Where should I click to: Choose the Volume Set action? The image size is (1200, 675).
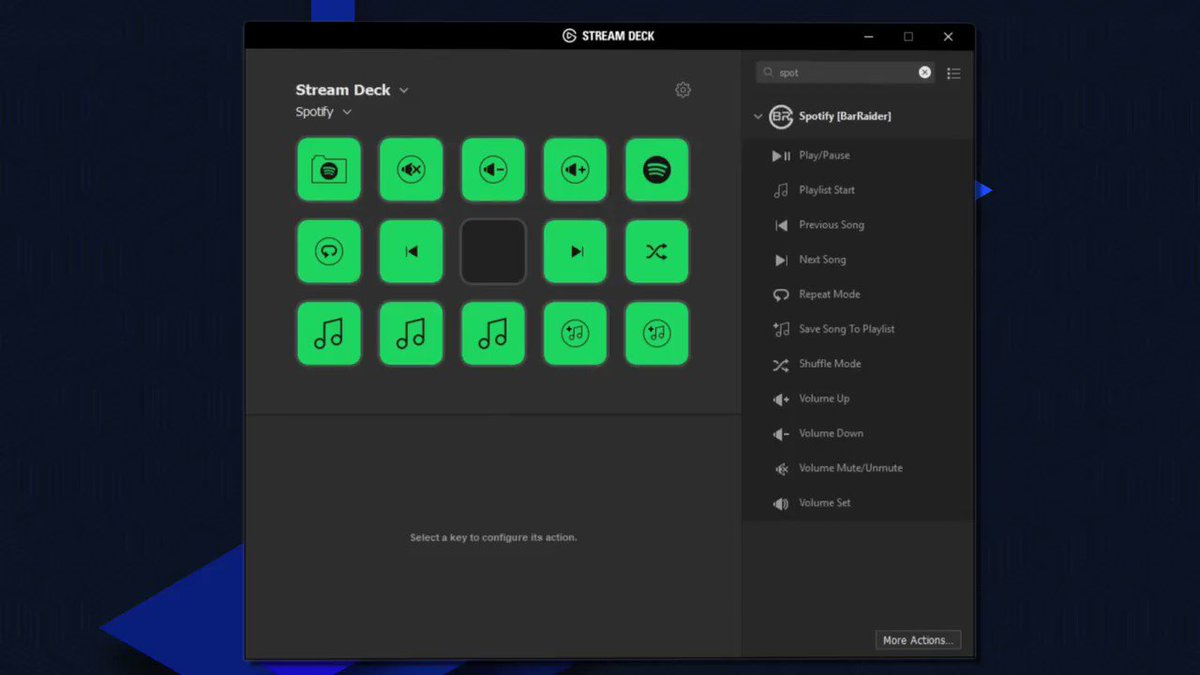click(857, 503)
